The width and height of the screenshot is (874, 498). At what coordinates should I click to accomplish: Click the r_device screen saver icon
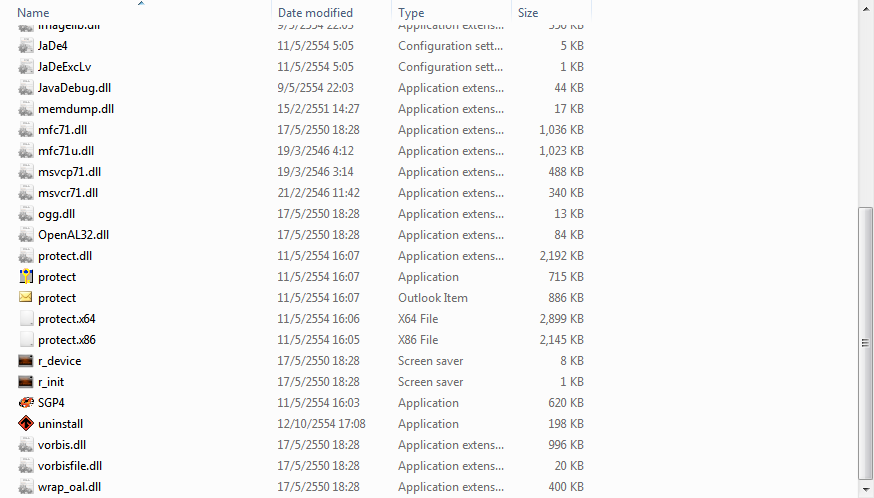[26, 361]
